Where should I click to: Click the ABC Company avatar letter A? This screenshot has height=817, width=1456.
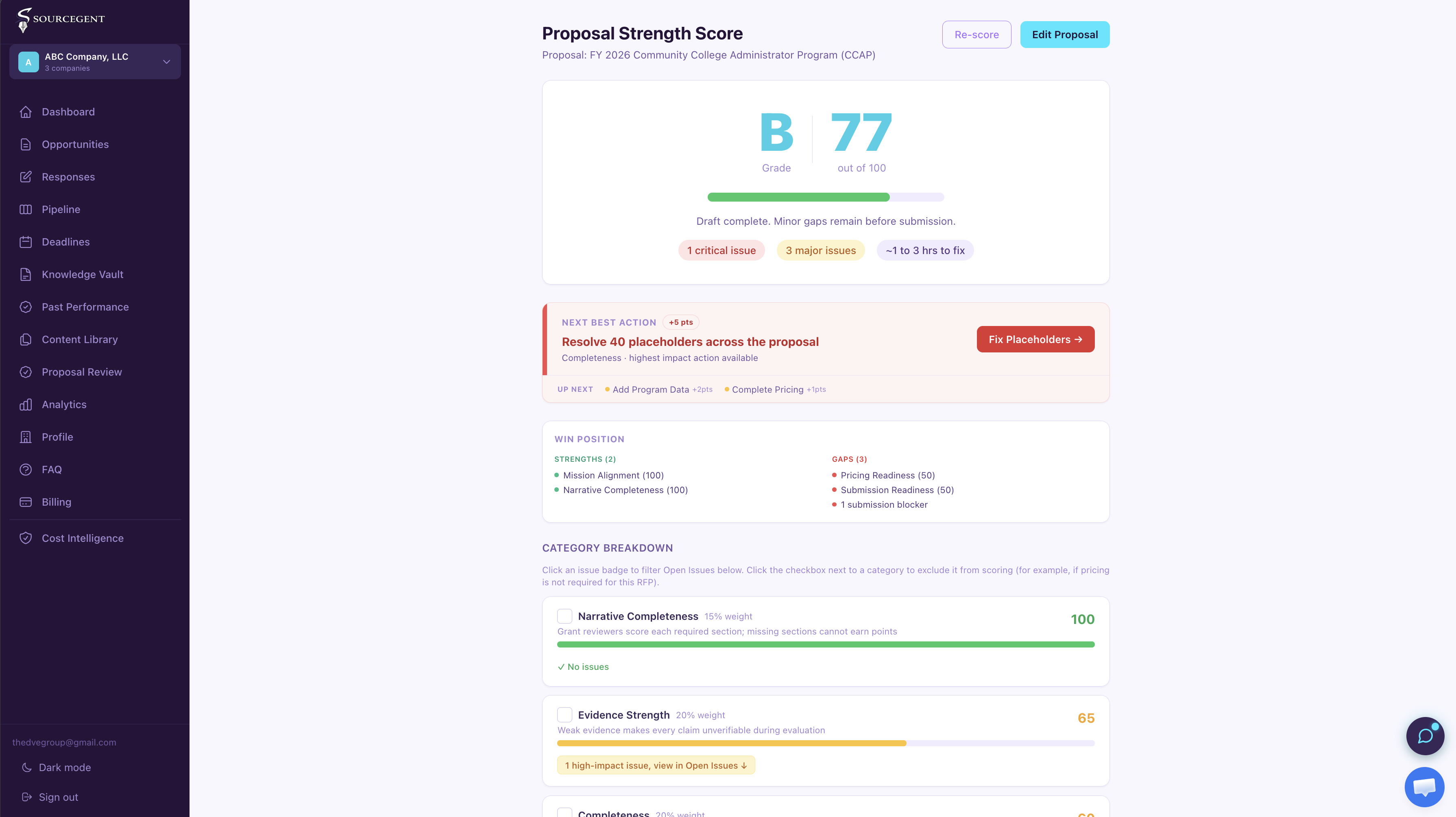[x=28, y=62]
